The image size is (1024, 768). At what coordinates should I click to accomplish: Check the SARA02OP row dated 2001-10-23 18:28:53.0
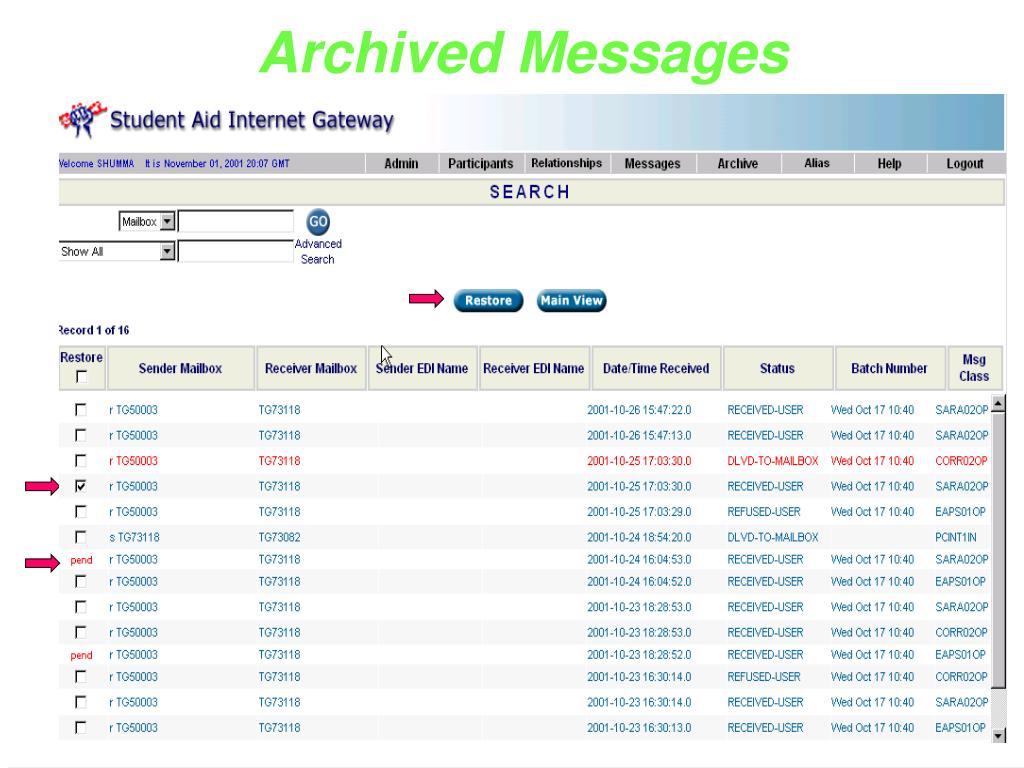pyautogui.click(x=80, y=607)
